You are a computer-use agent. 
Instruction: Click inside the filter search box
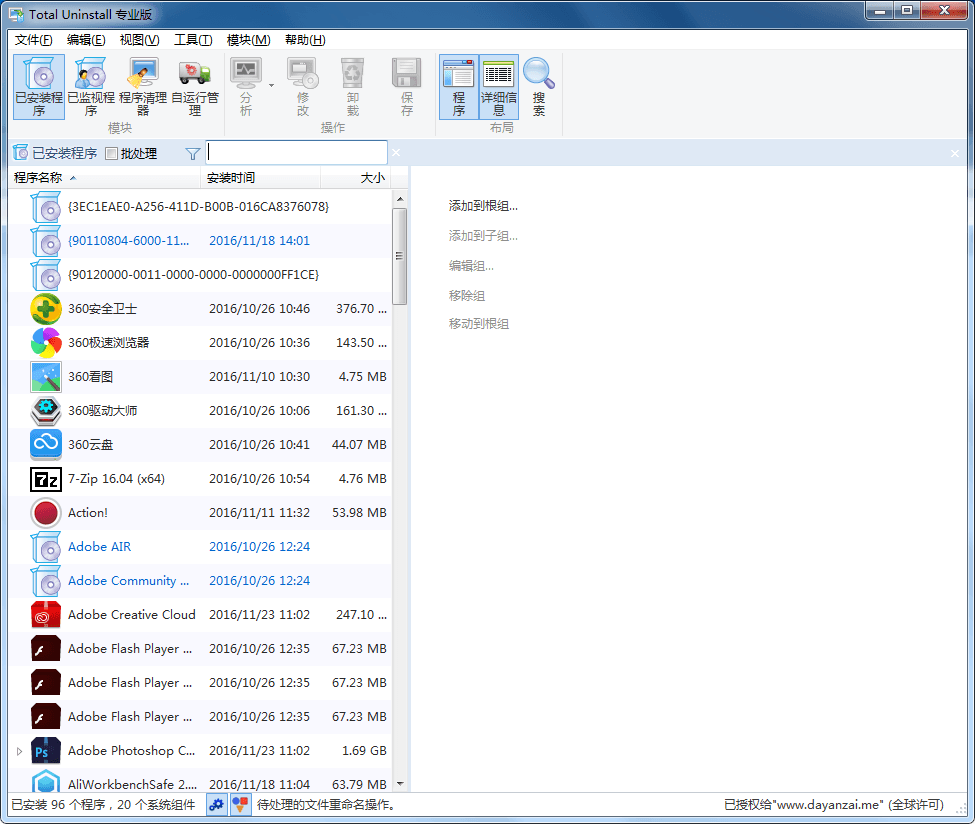point(296,152)
